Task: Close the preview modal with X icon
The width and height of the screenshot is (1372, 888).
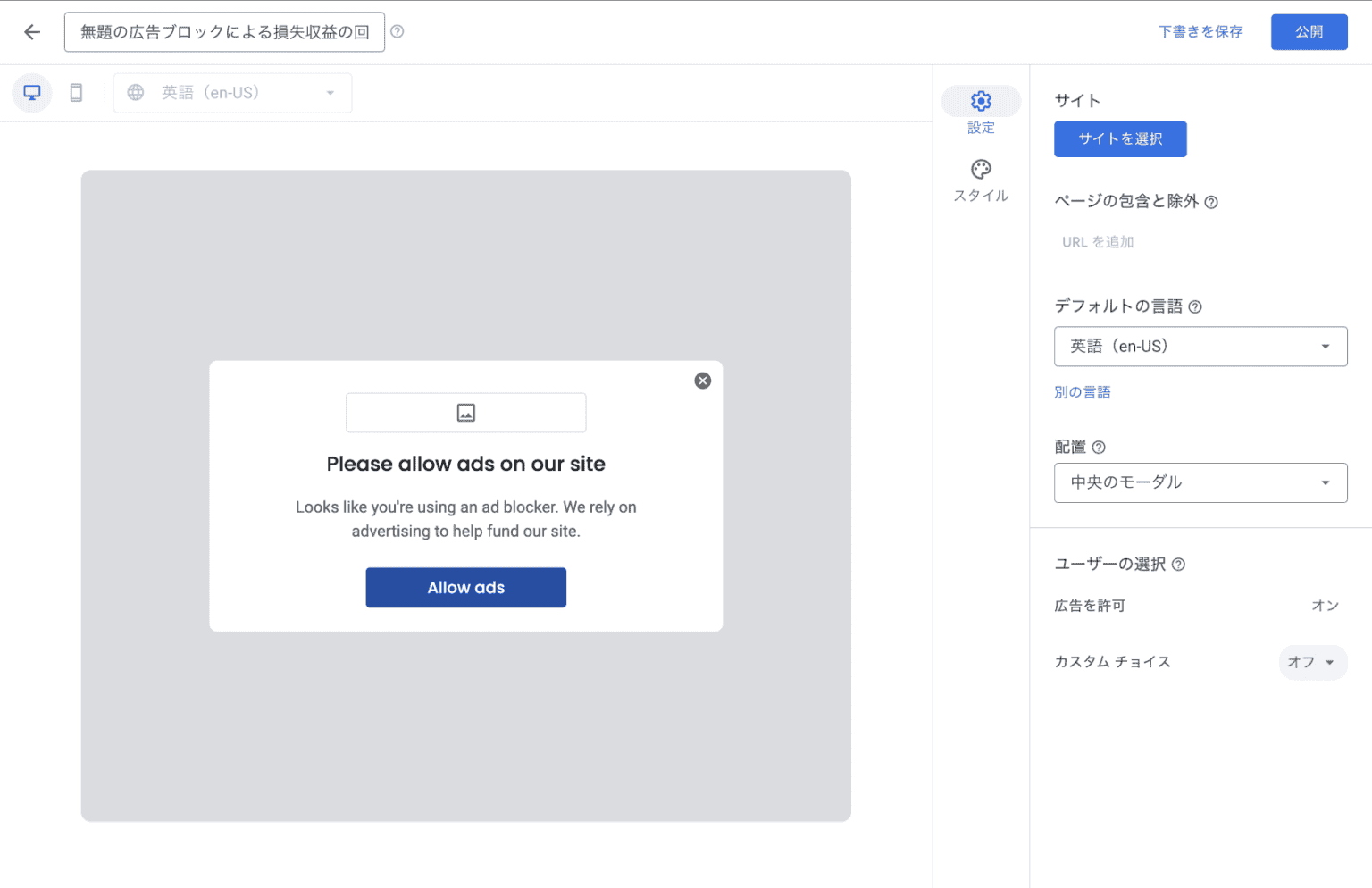Action: tap(703, 381)
